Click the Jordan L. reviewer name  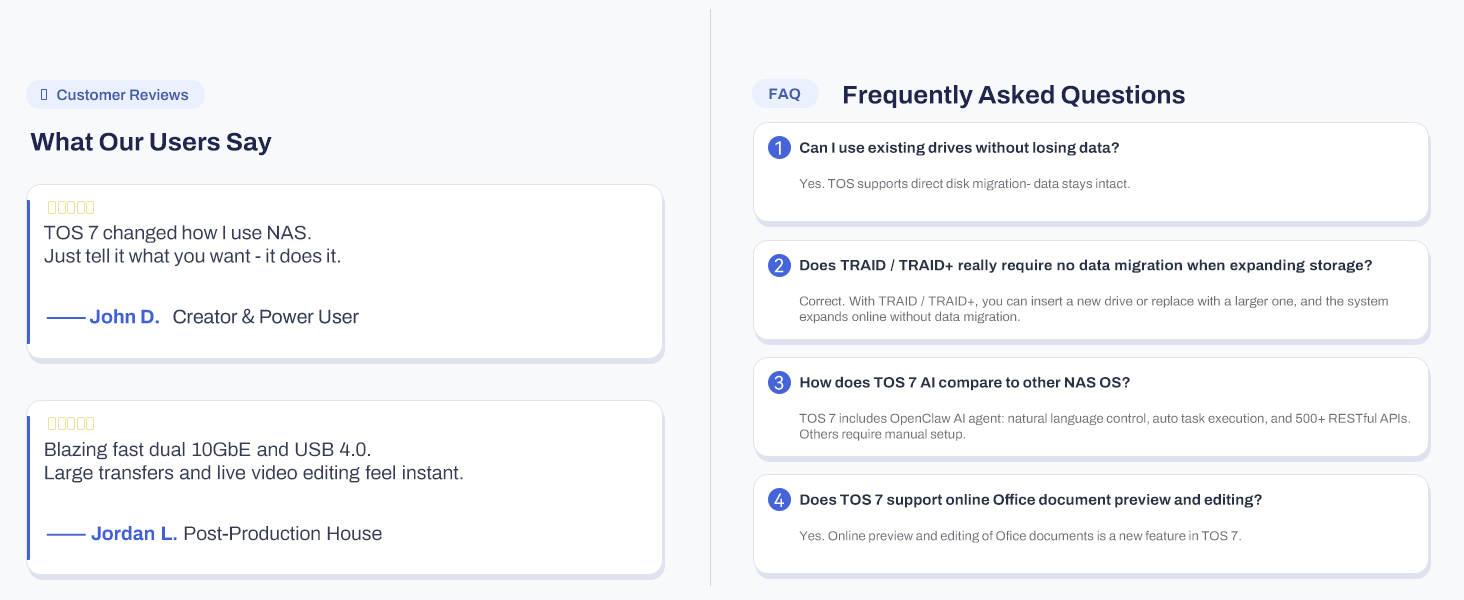(x=134, y=534)
